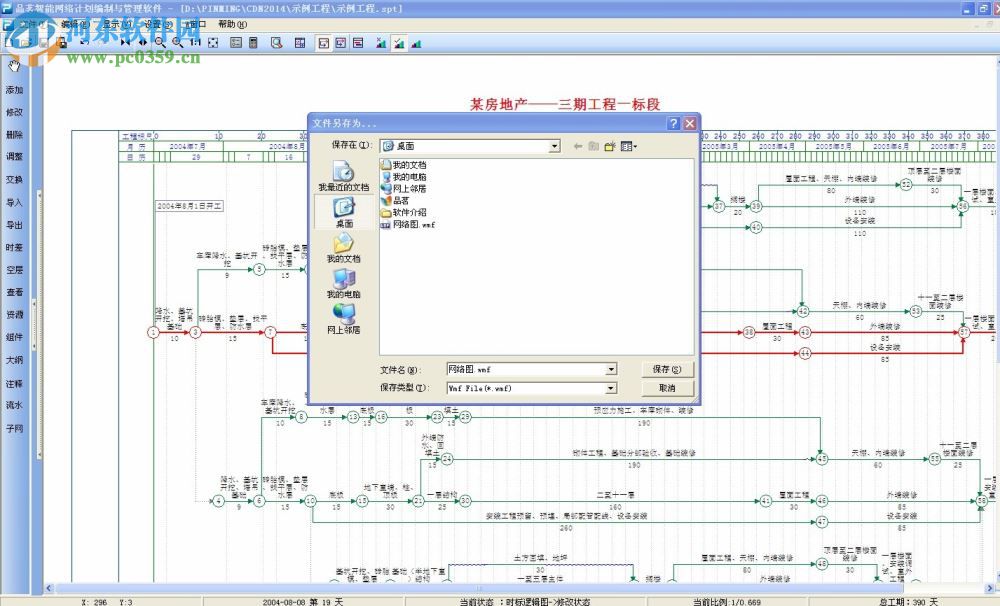Open the calculator tool on the toolbar

tap(252, 43)
